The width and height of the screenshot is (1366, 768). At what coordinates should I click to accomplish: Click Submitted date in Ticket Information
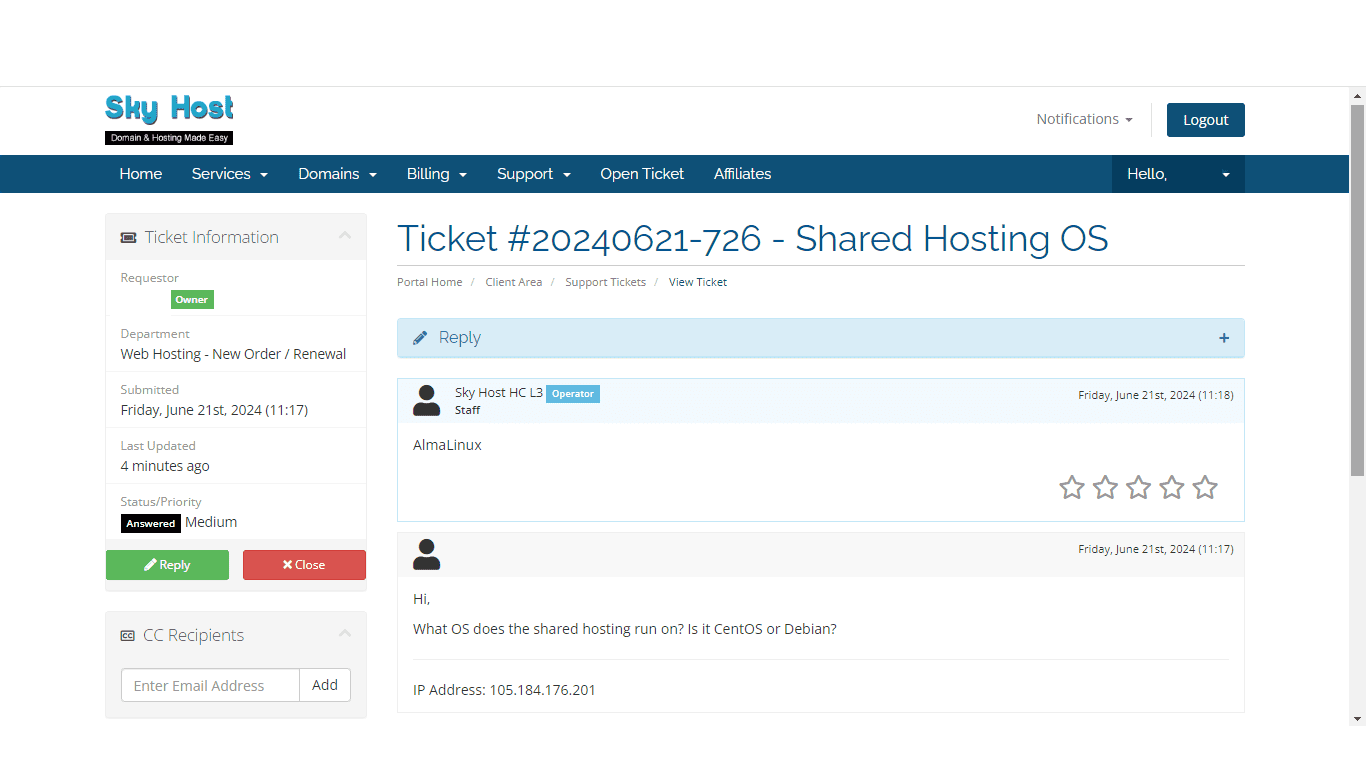(214, 410)
